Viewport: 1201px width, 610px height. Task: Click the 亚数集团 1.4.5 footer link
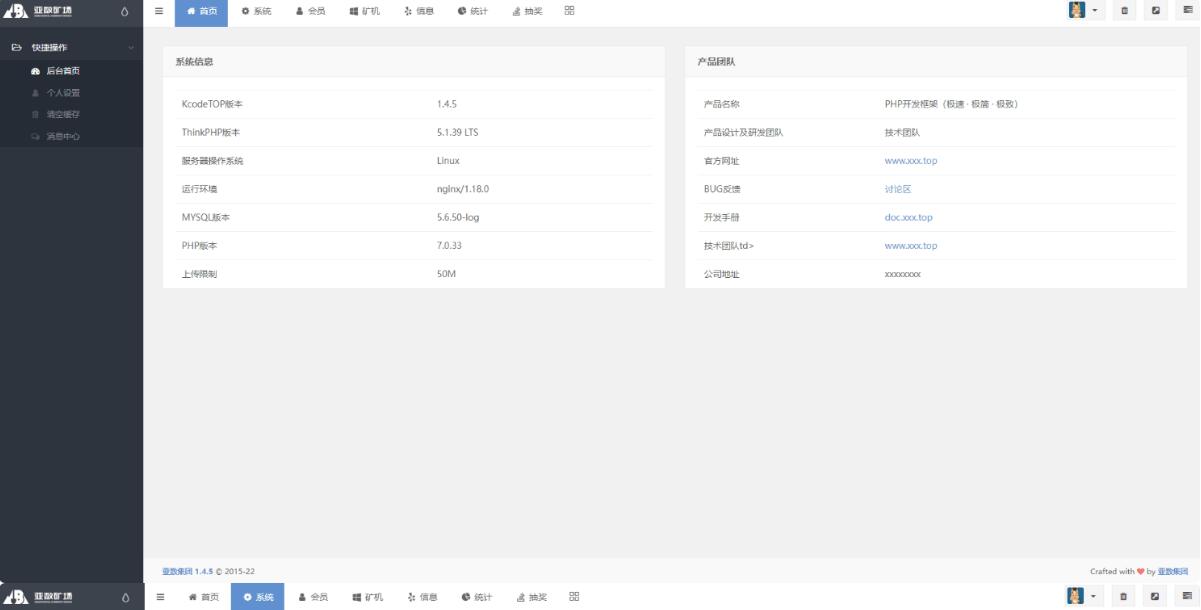[x=187, y=572]
